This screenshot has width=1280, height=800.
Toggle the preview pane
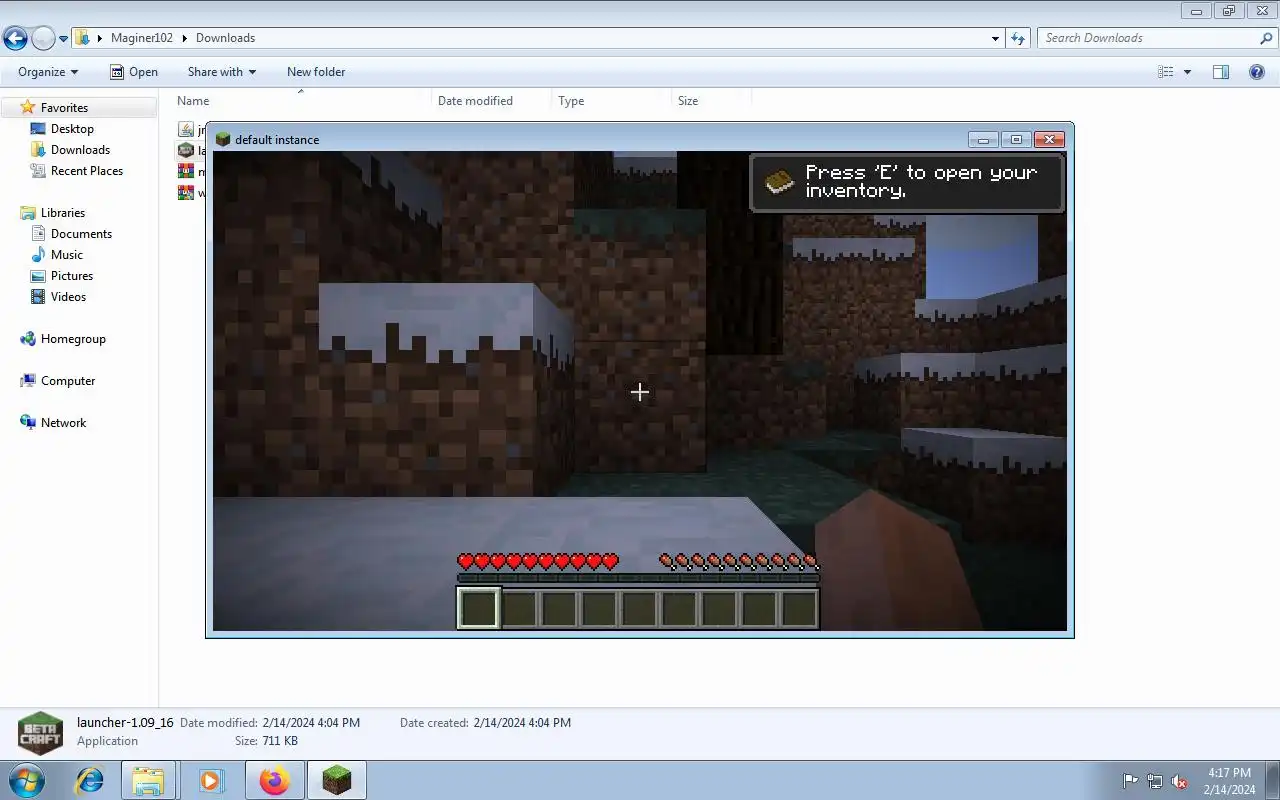(1221, 72)
